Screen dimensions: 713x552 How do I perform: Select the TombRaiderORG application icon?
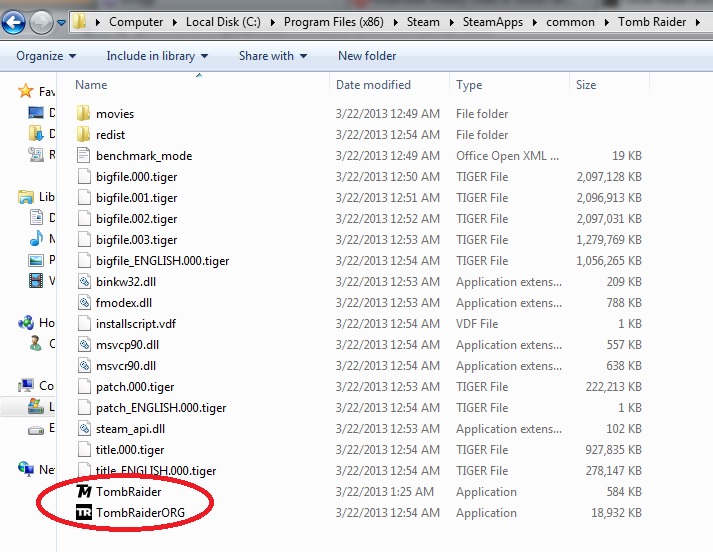[x=84, y=513]
